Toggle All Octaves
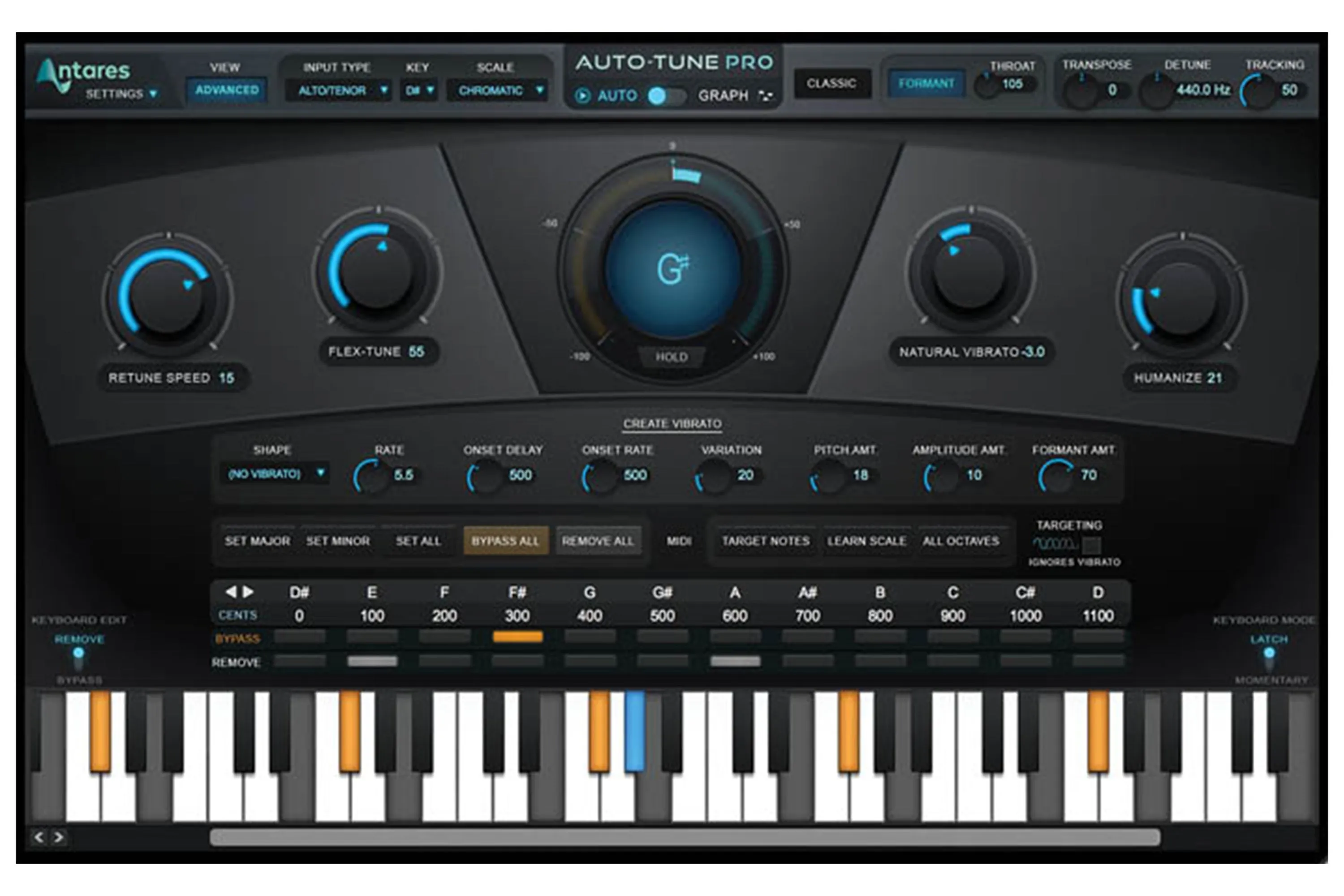The width and height of the screenshot is (1344, 896). click(961, 541)
